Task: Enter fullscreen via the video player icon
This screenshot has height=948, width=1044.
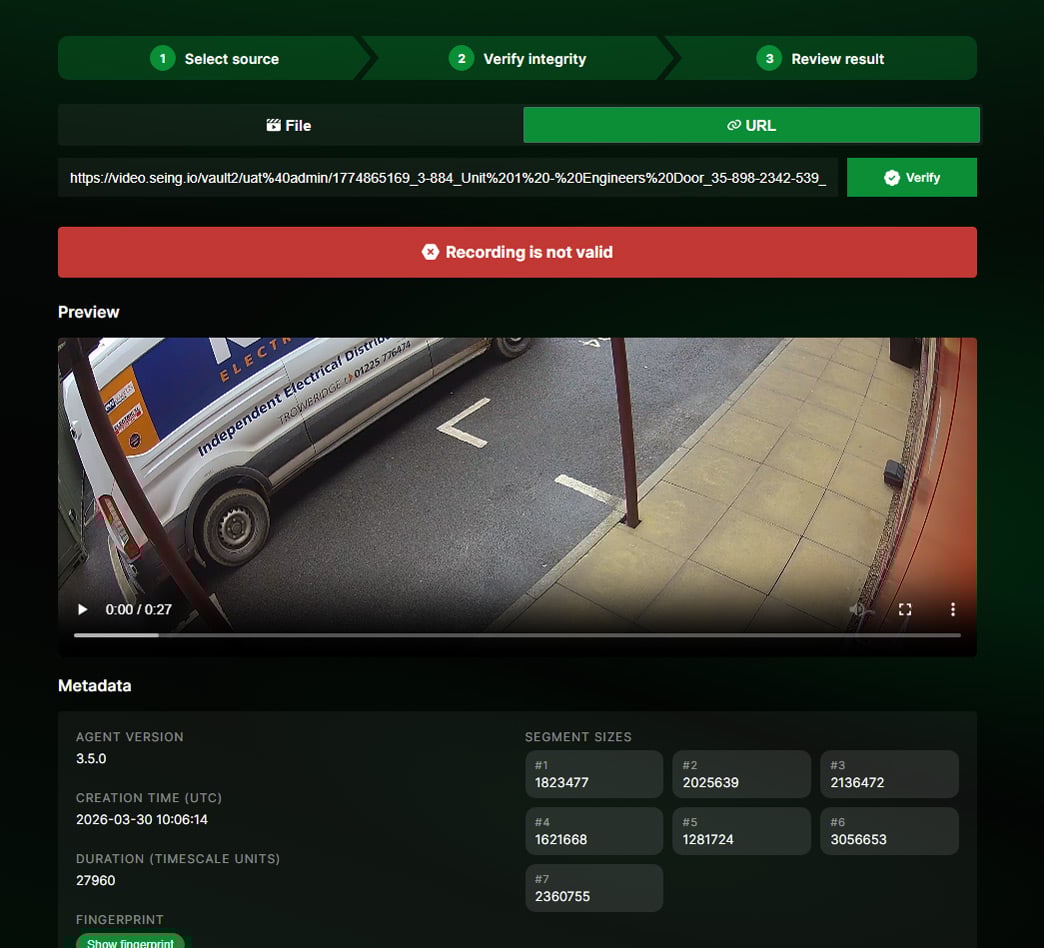Action: [x=905, y=608]
